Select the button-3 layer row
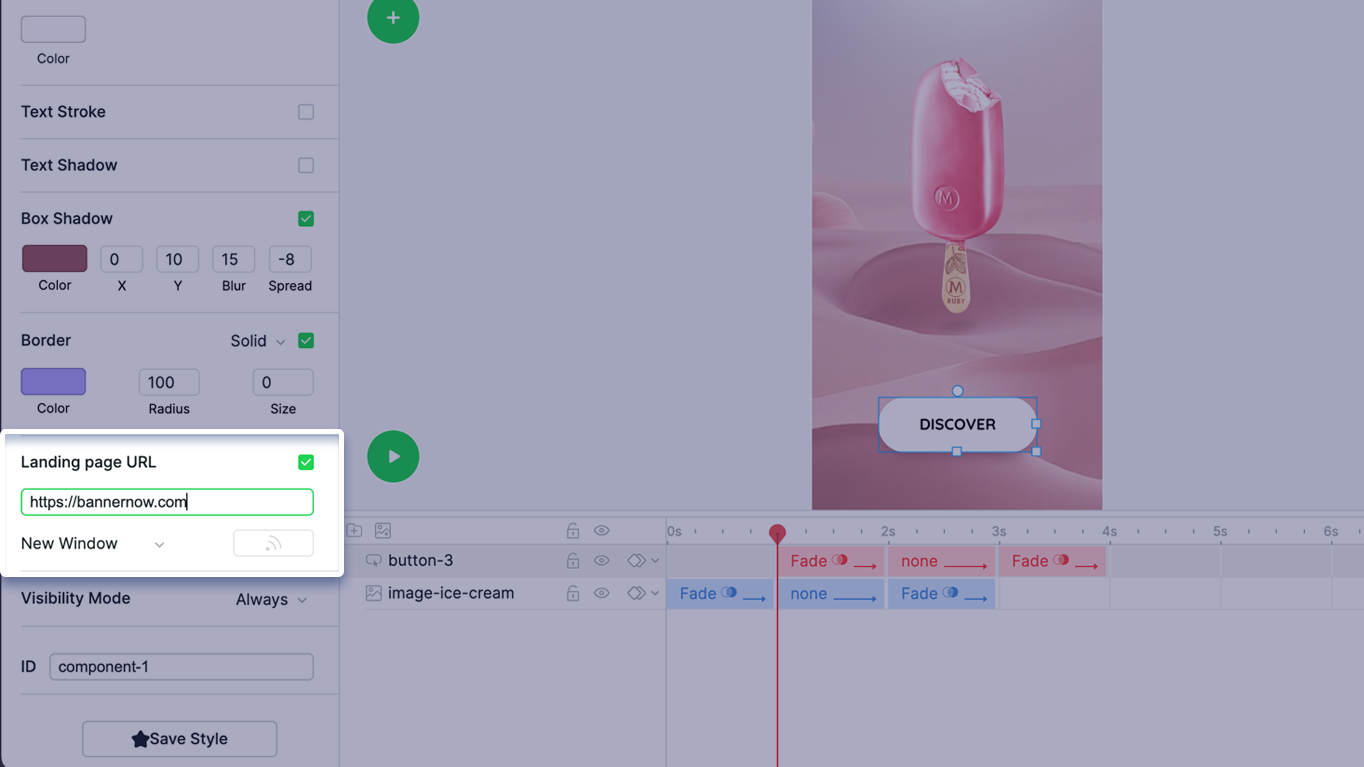Screen dimensions: 1364x767 (420, 561)
